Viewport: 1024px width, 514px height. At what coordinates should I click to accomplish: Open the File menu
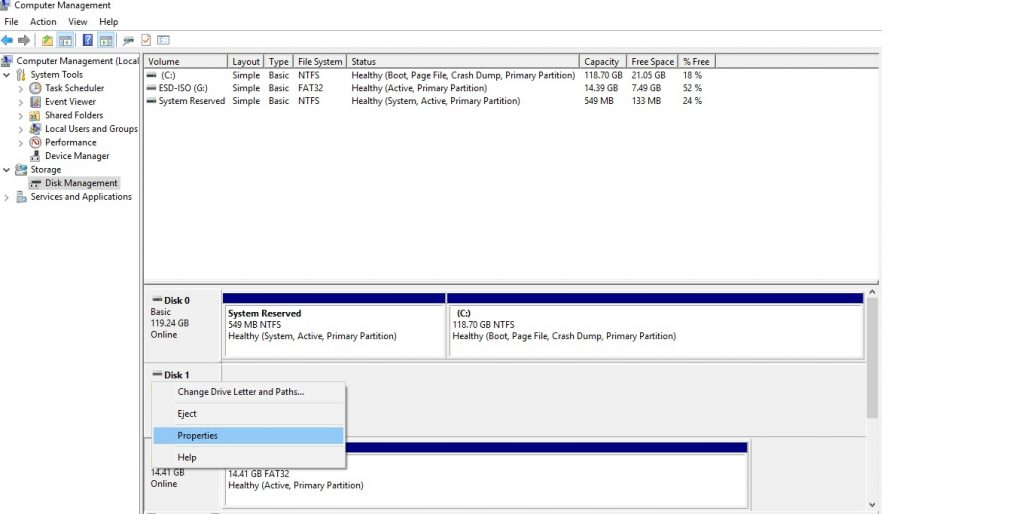[x=11, y=22]
